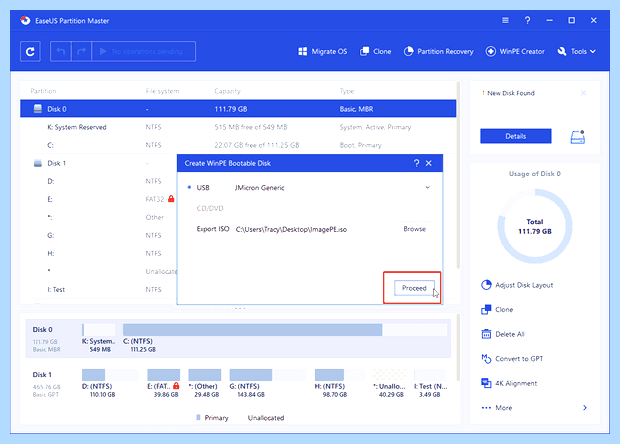
Task: Click I: Test block in disk map
Action: [x=430, y=375]
